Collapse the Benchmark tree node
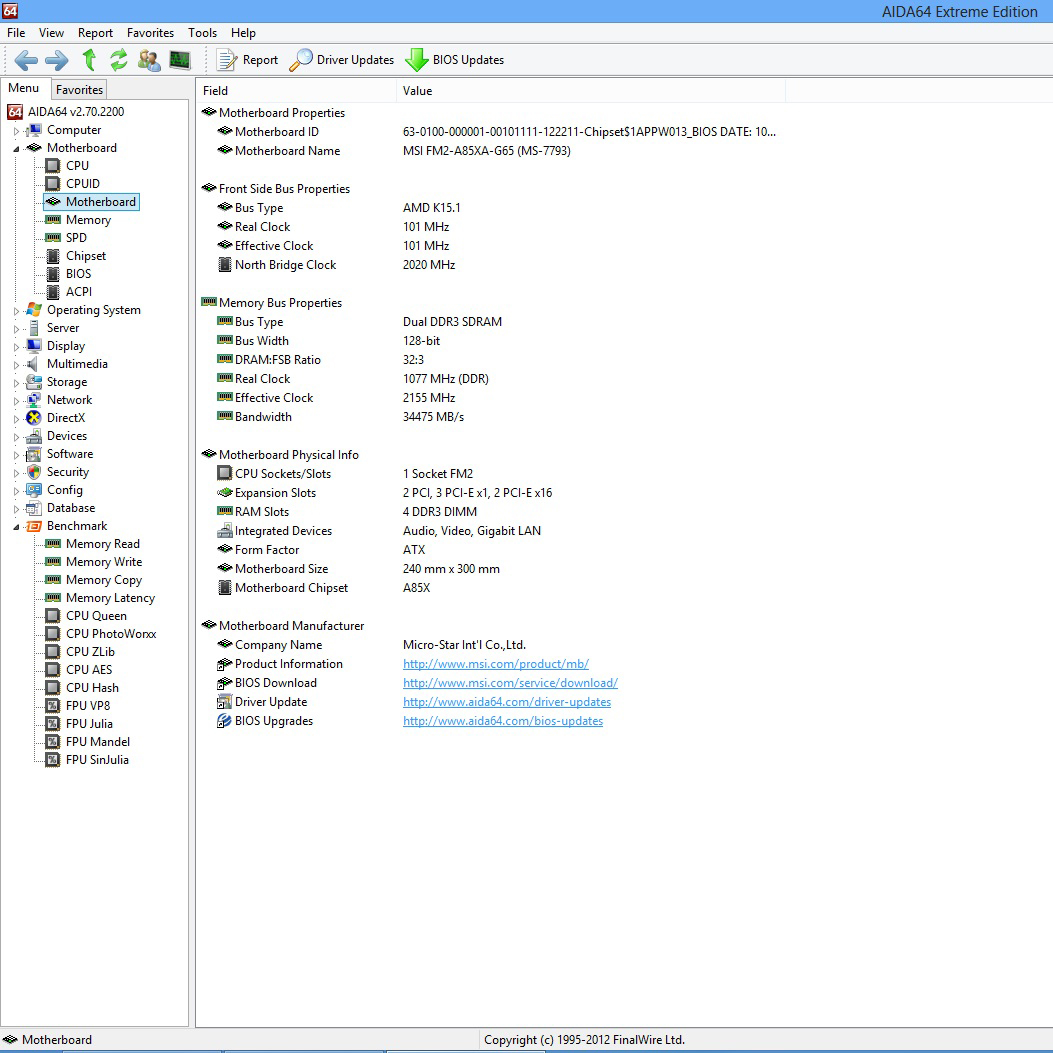Image resolution: width=1053 pixels, height=1053 pixels. [17, 527]
